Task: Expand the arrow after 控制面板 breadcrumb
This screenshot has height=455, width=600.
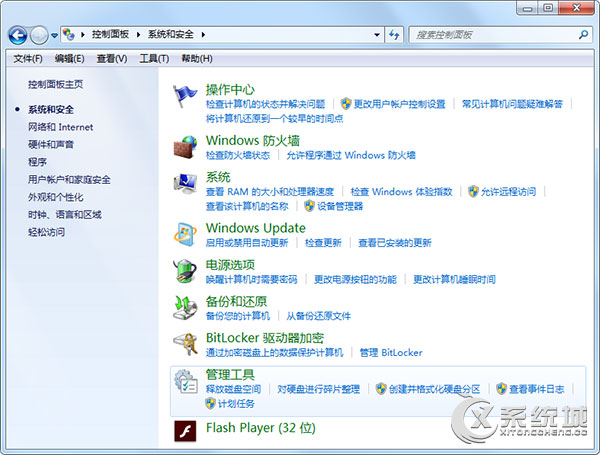Action: pyautogui.click(x=139, y=35)
